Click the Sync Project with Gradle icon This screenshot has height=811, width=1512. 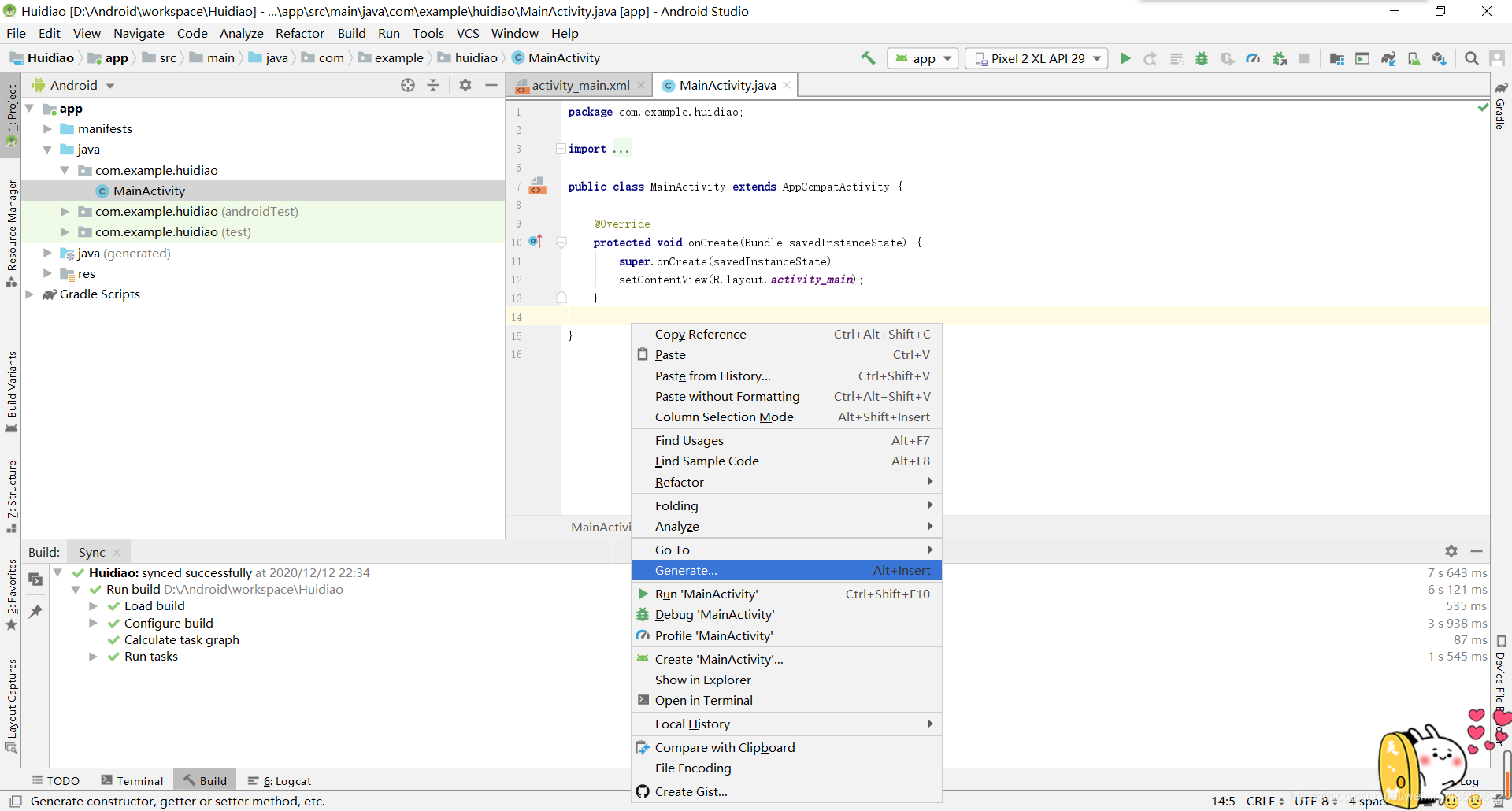[x=1388, y=58]
